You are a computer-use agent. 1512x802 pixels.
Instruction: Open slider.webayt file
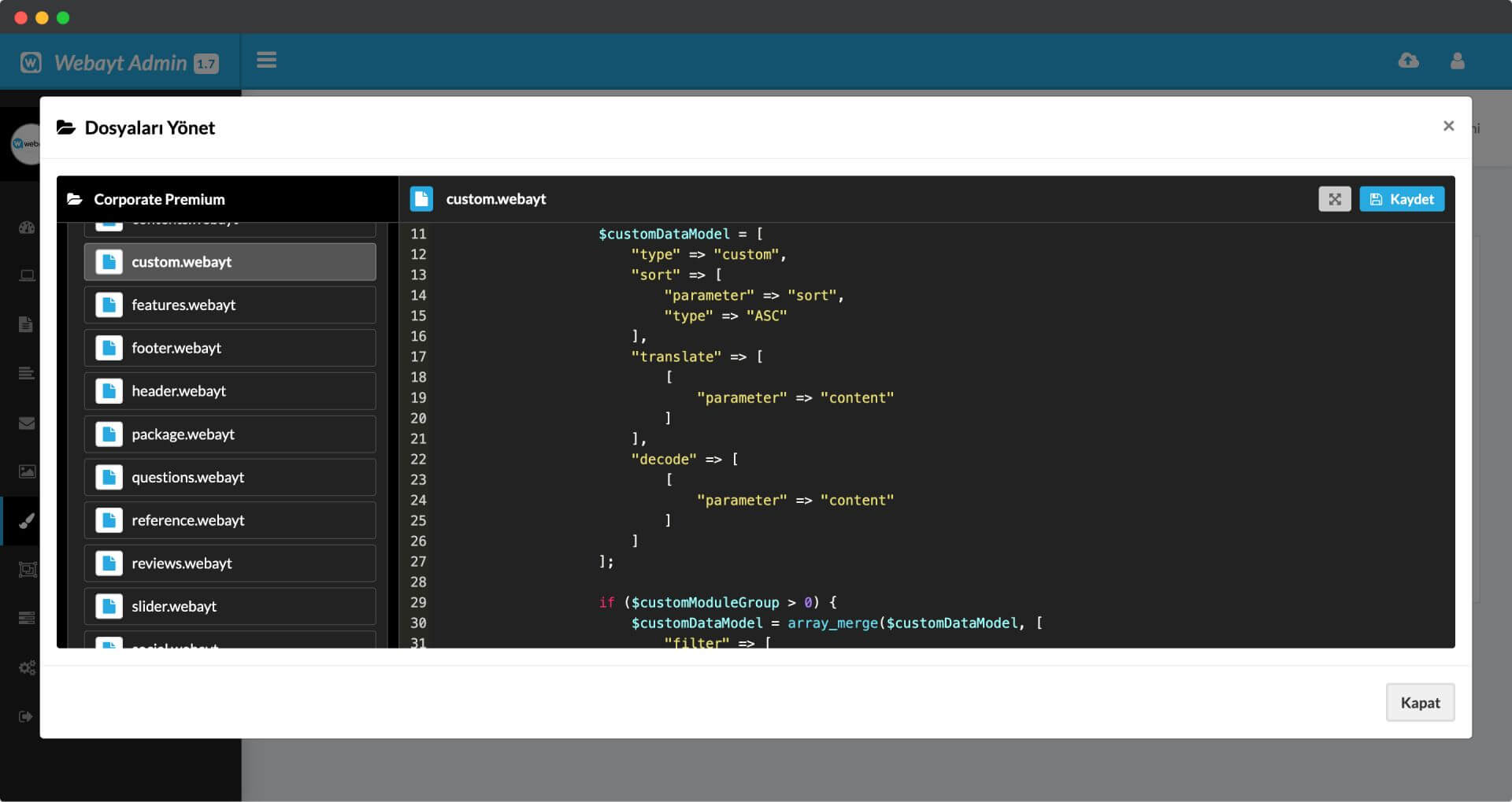coord(229,607)
